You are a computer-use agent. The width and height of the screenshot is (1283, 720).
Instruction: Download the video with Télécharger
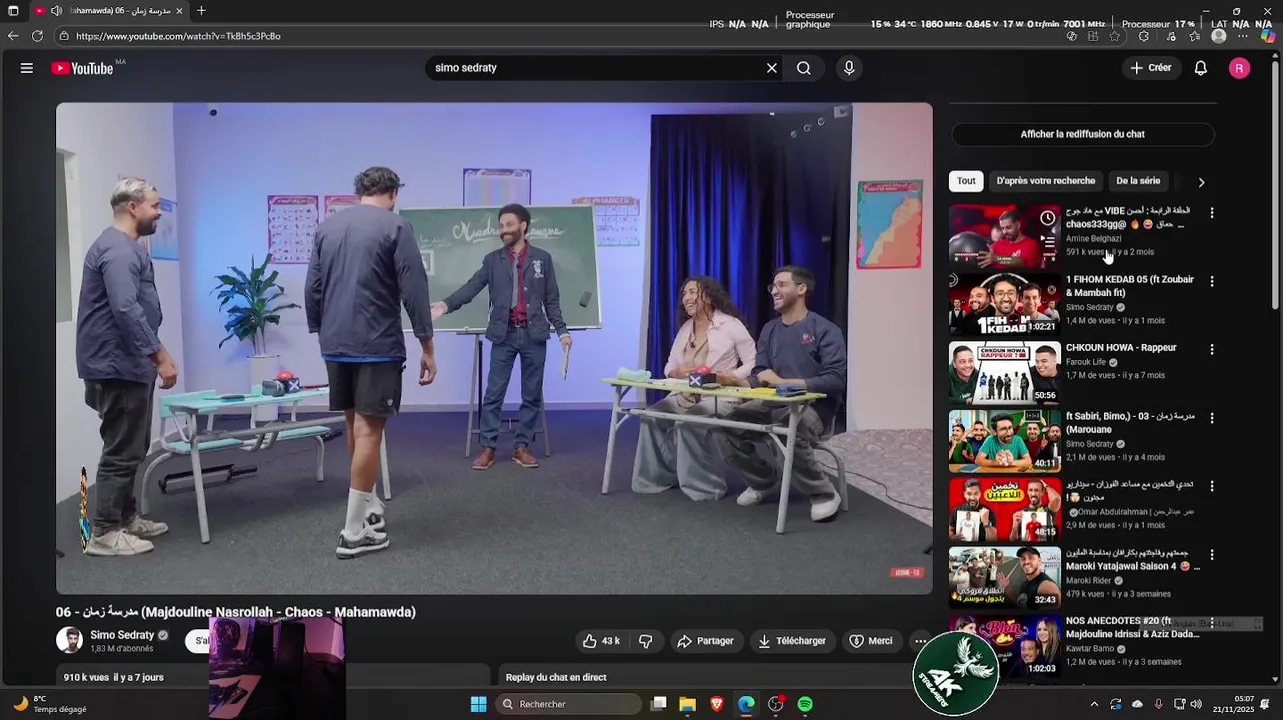(792, 641)
